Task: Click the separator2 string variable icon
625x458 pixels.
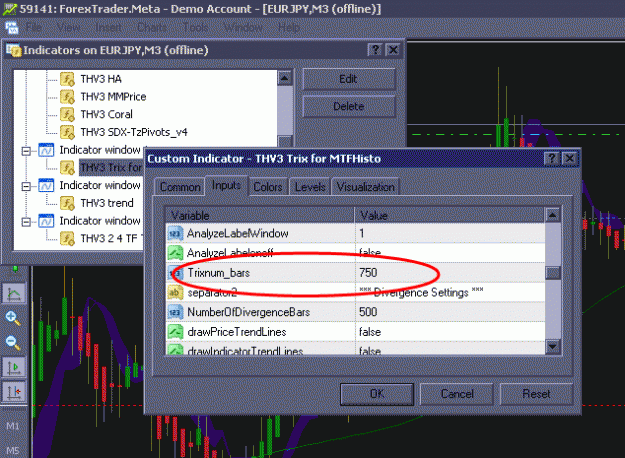Action: (x=175, y=293)
